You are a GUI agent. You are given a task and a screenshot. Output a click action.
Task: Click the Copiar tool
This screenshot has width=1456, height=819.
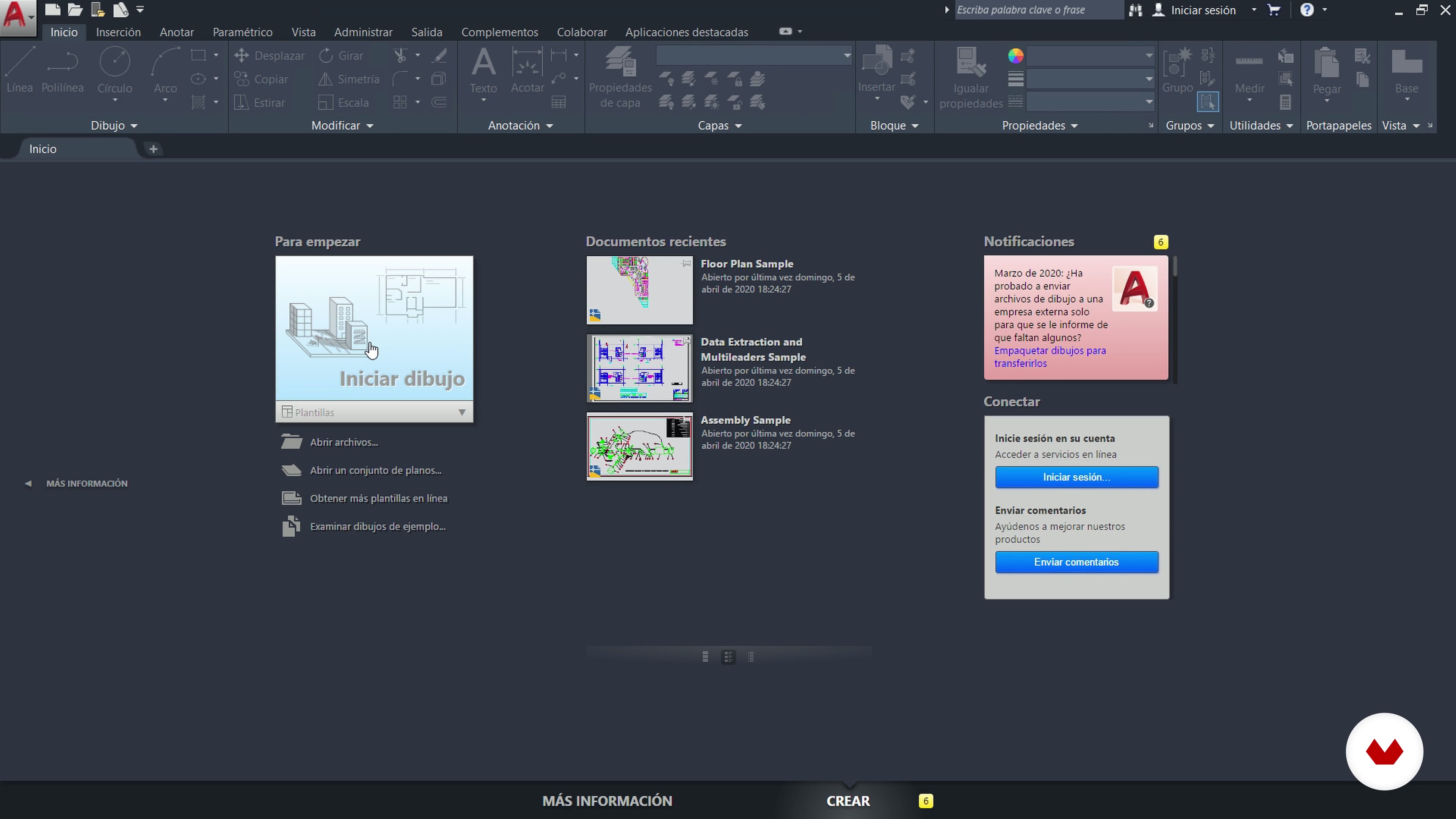tap(261, 79)
